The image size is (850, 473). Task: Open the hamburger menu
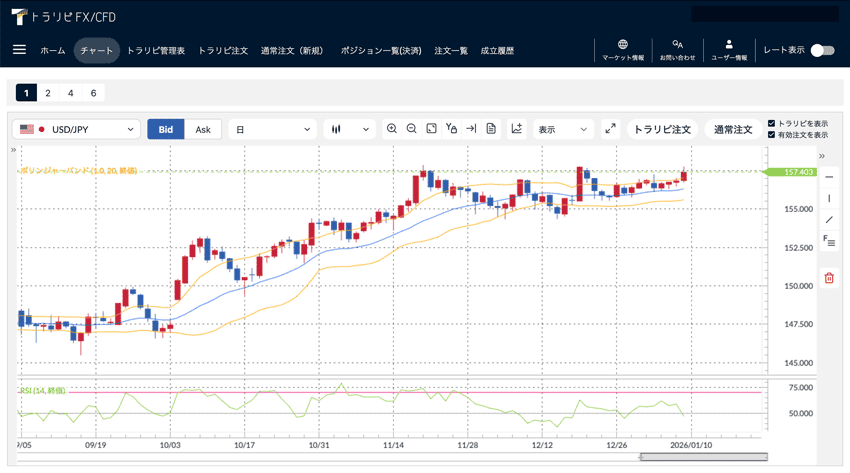click(x=19, y=50)
